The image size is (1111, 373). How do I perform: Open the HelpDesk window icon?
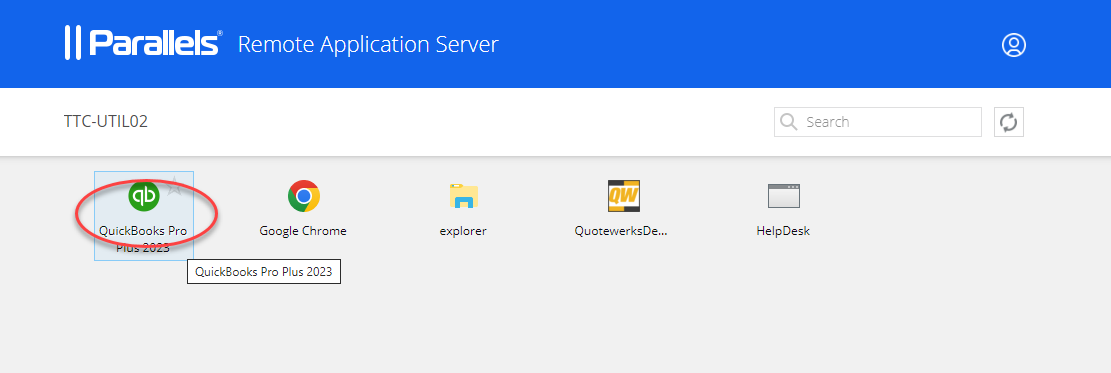tap(784, 196)
